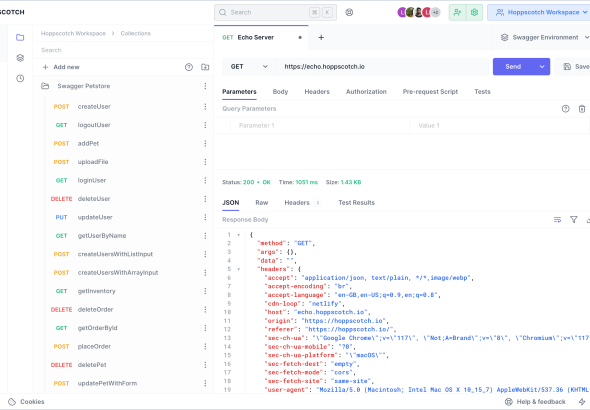Switch to the Tests tab

pyautogui.click(x=482, y=91)
